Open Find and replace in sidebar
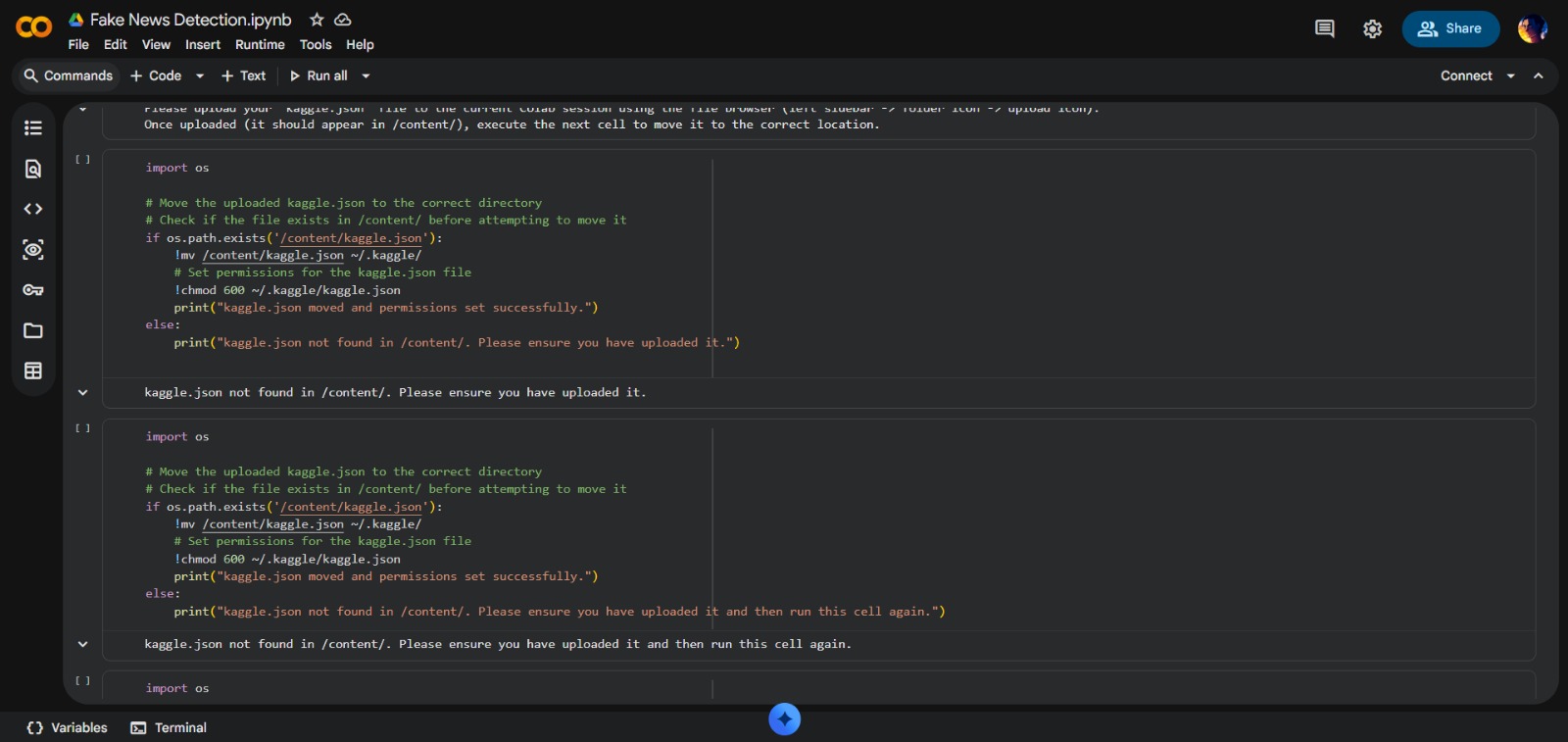This screenshot has height=742, width=1568. click(x=33, y=170)
